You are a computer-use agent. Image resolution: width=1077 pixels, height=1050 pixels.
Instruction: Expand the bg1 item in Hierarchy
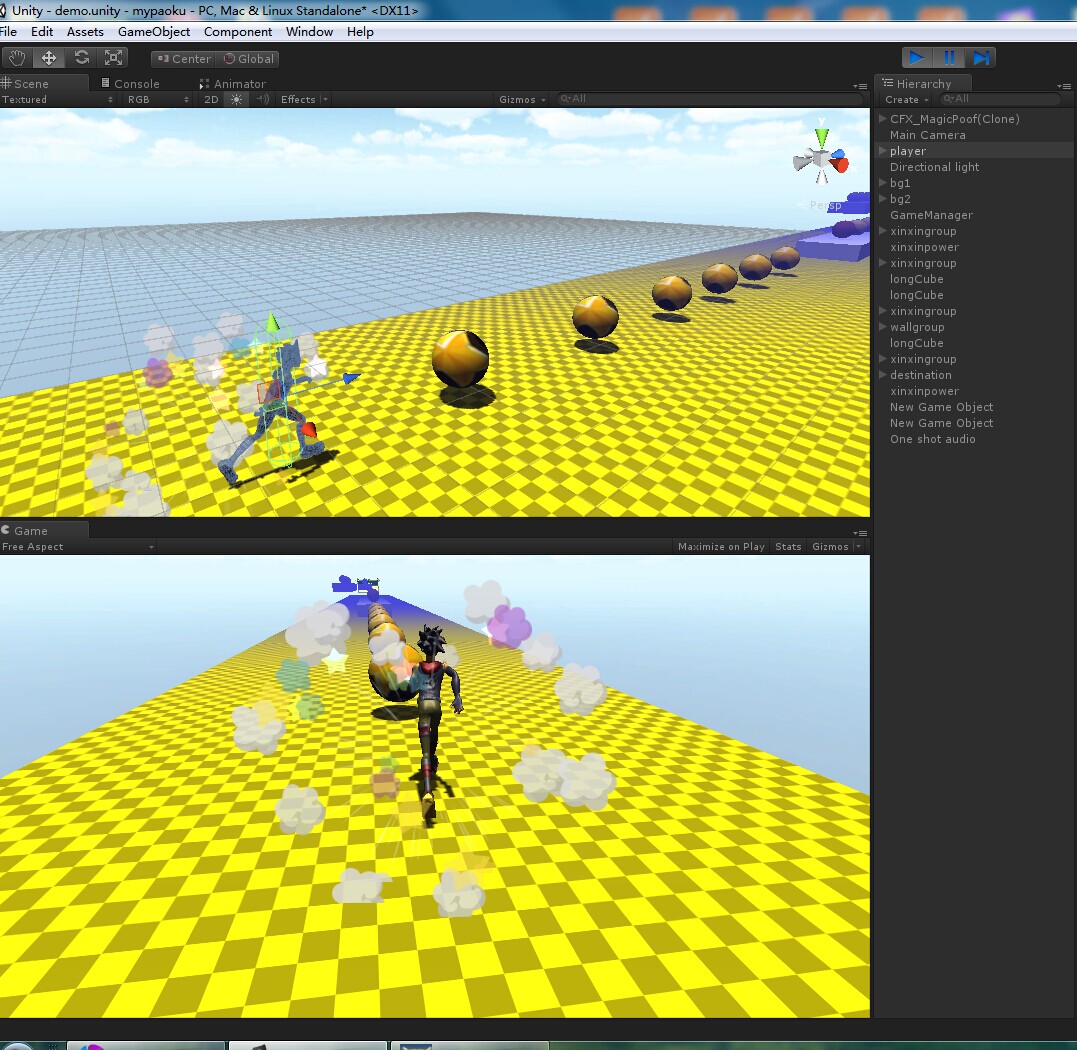point(881,183)
